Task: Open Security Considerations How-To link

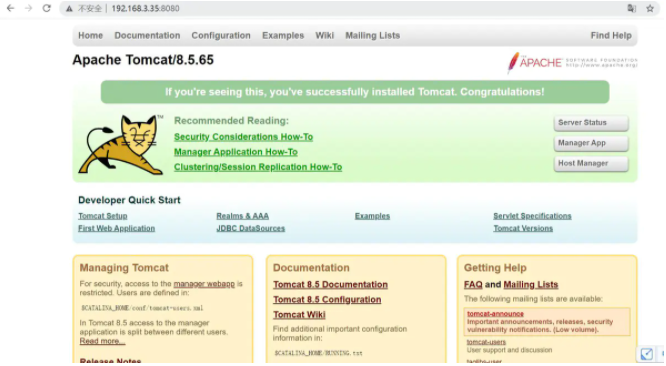Action: (243, 137)
